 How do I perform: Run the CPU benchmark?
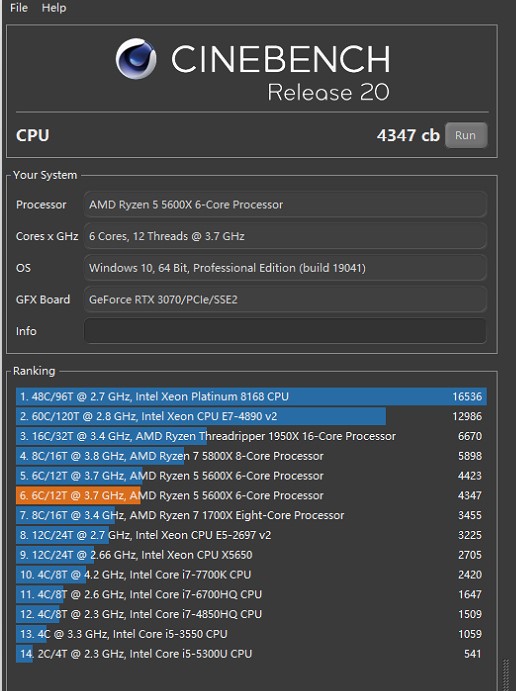coord(466,135)
